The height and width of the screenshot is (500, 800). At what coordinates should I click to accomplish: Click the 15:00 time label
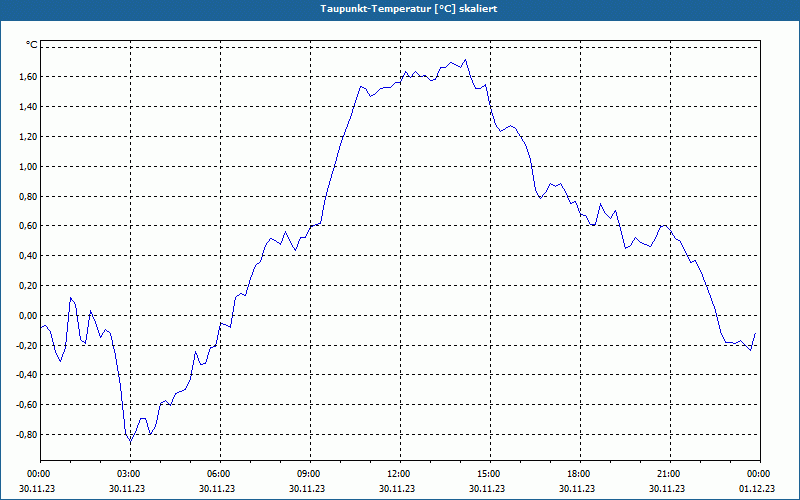point(490,474)
